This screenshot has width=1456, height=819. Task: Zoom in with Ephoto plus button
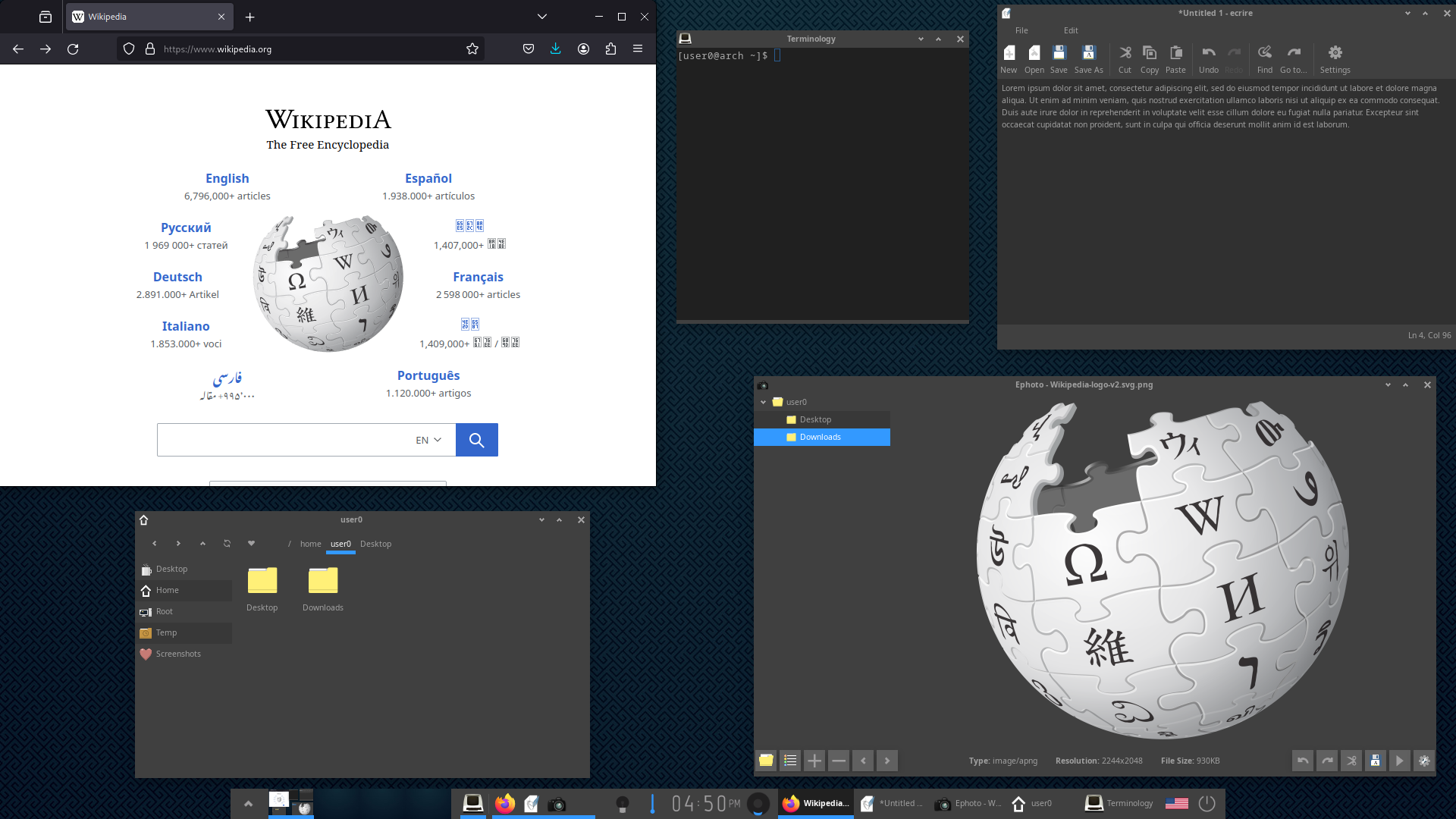click(814, 761)
